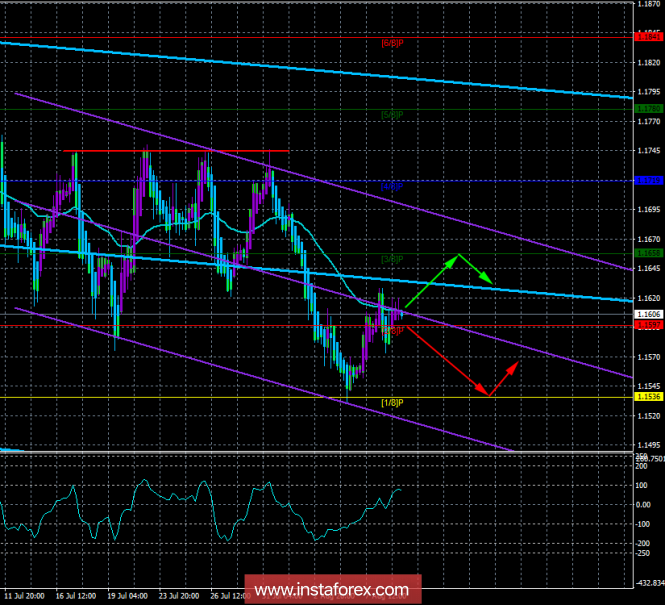Click the 1.1870 price scale label

coord(648,5)
